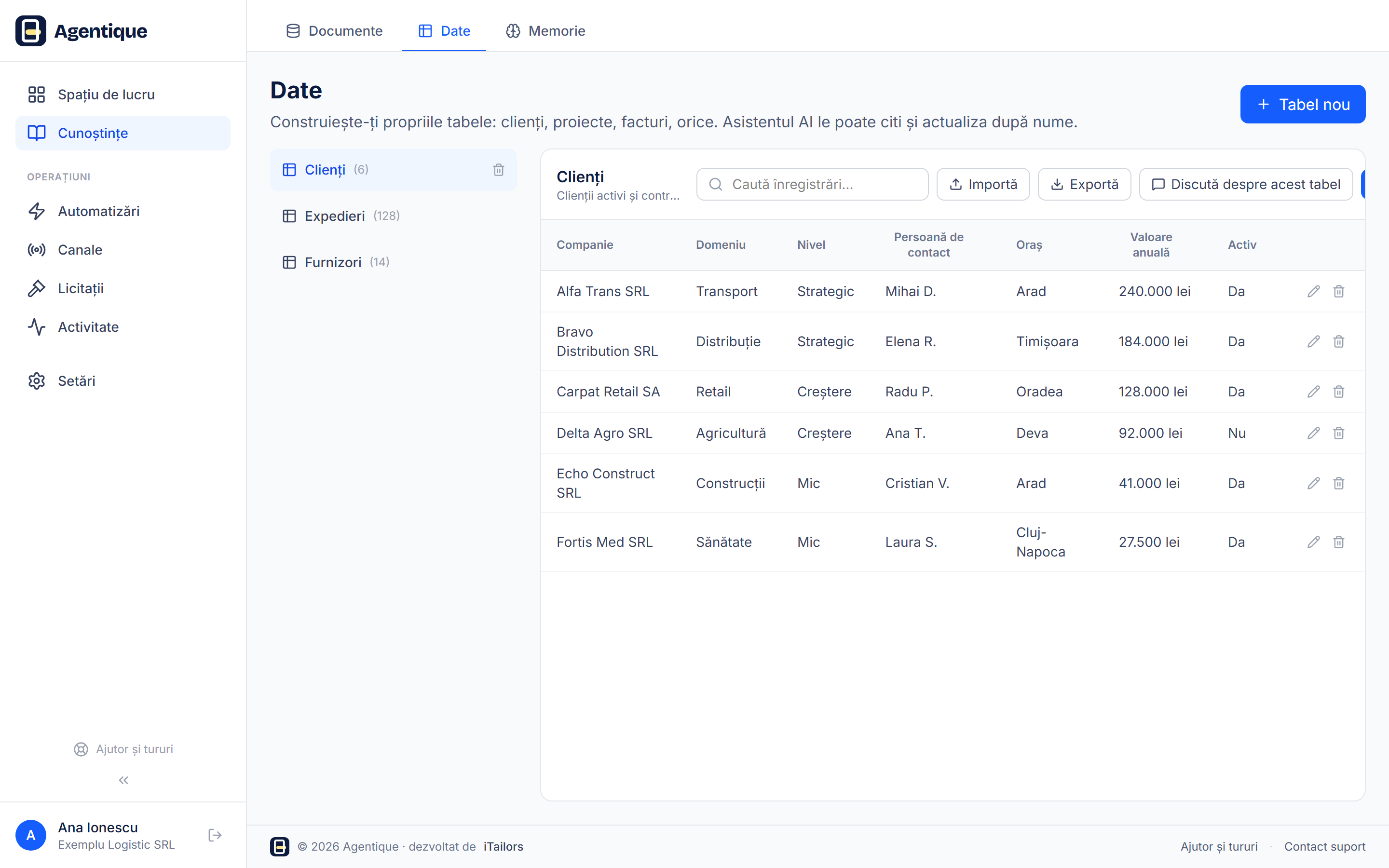
Task: Delete the Clienți table from list
Action: pos(498,169)
